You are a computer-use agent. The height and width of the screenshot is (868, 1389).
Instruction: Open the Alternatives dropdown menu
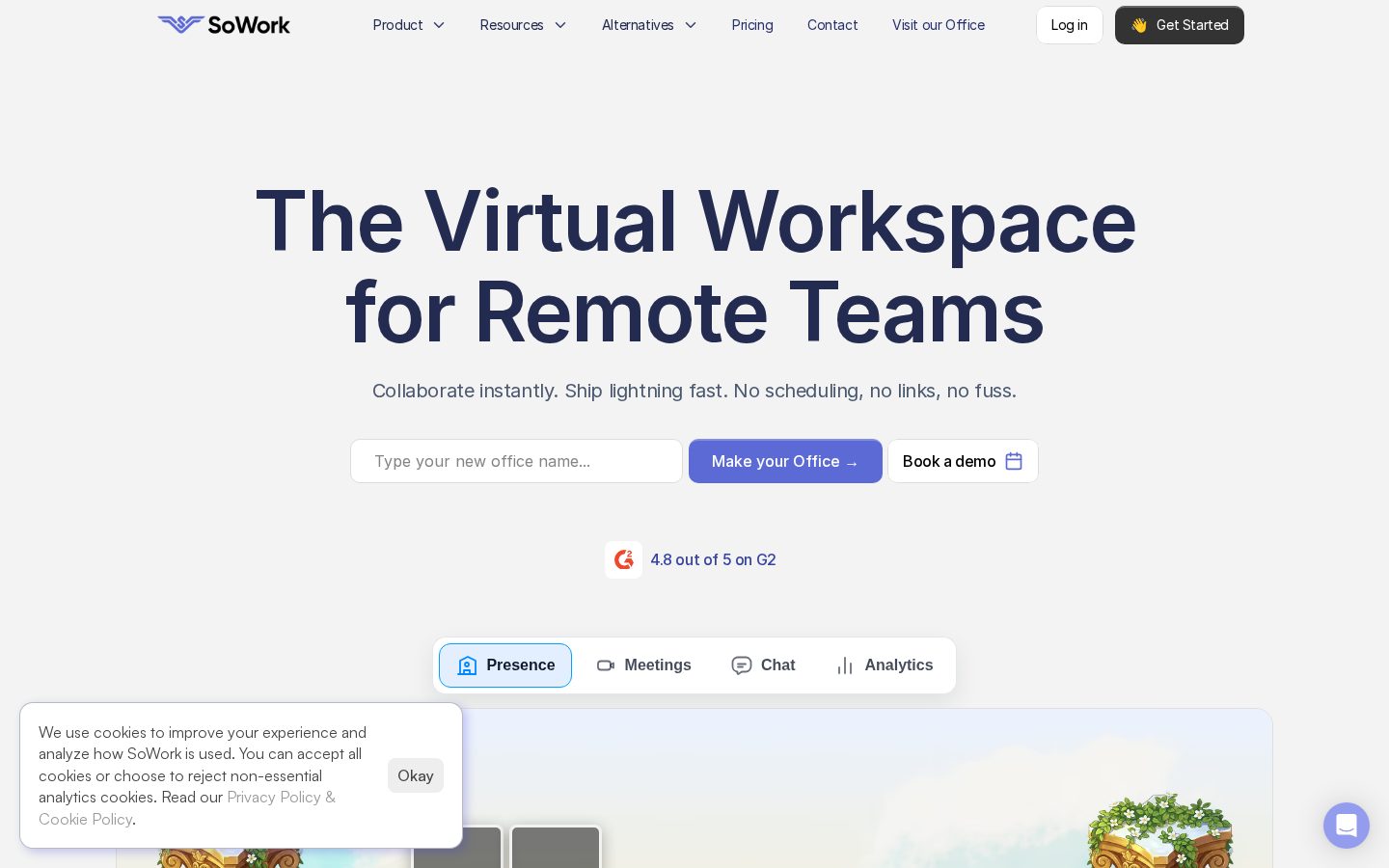point(649,25)
